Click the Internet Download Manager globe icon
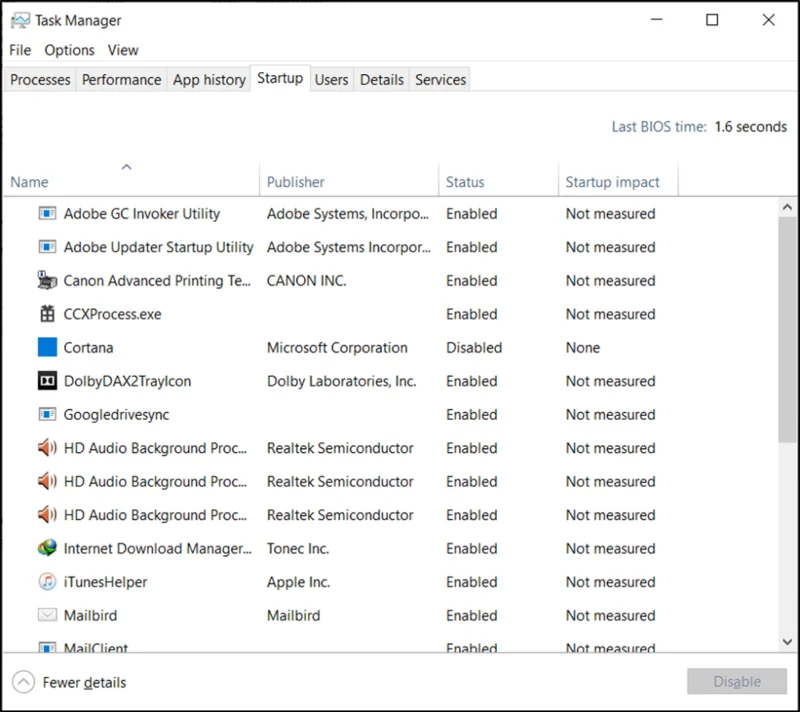 (x=47, y=548)
